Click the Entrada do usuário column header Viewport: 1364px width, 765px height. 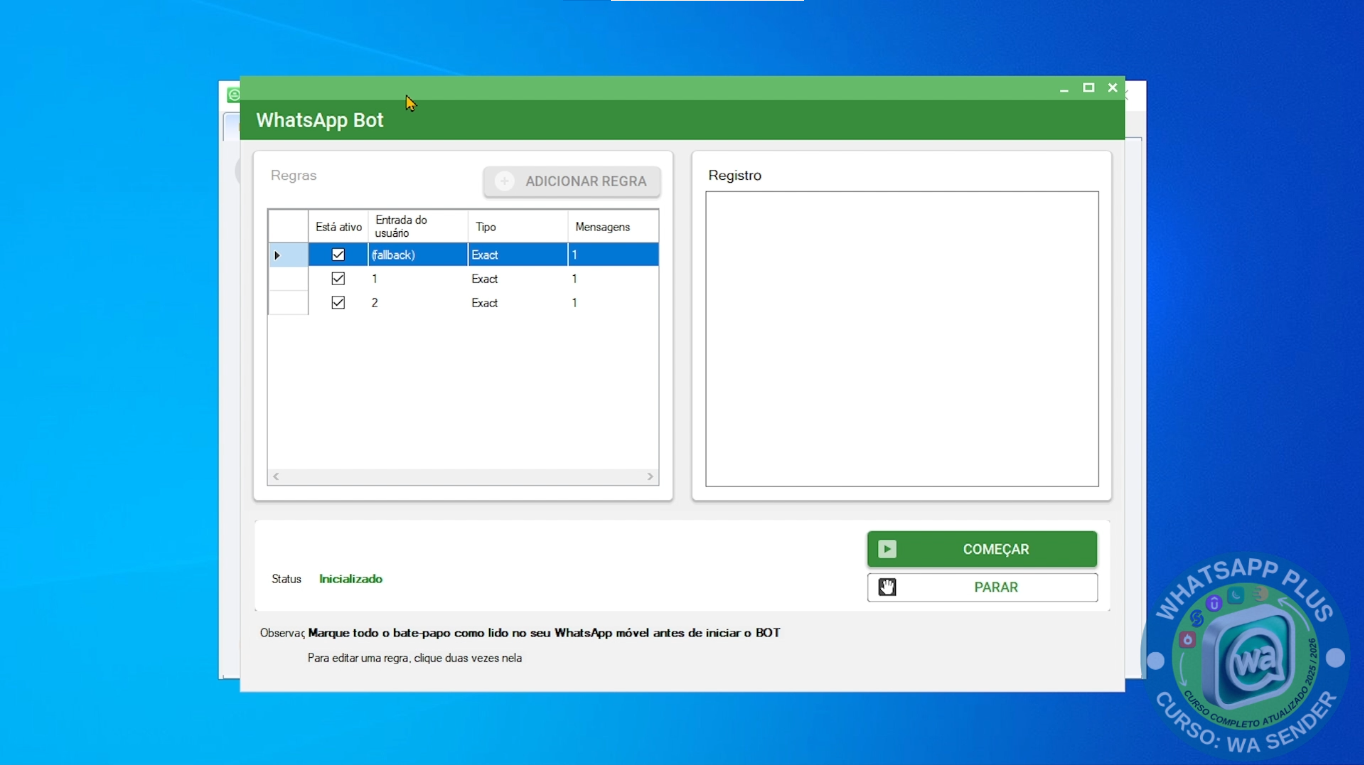(x=418, y=227)
